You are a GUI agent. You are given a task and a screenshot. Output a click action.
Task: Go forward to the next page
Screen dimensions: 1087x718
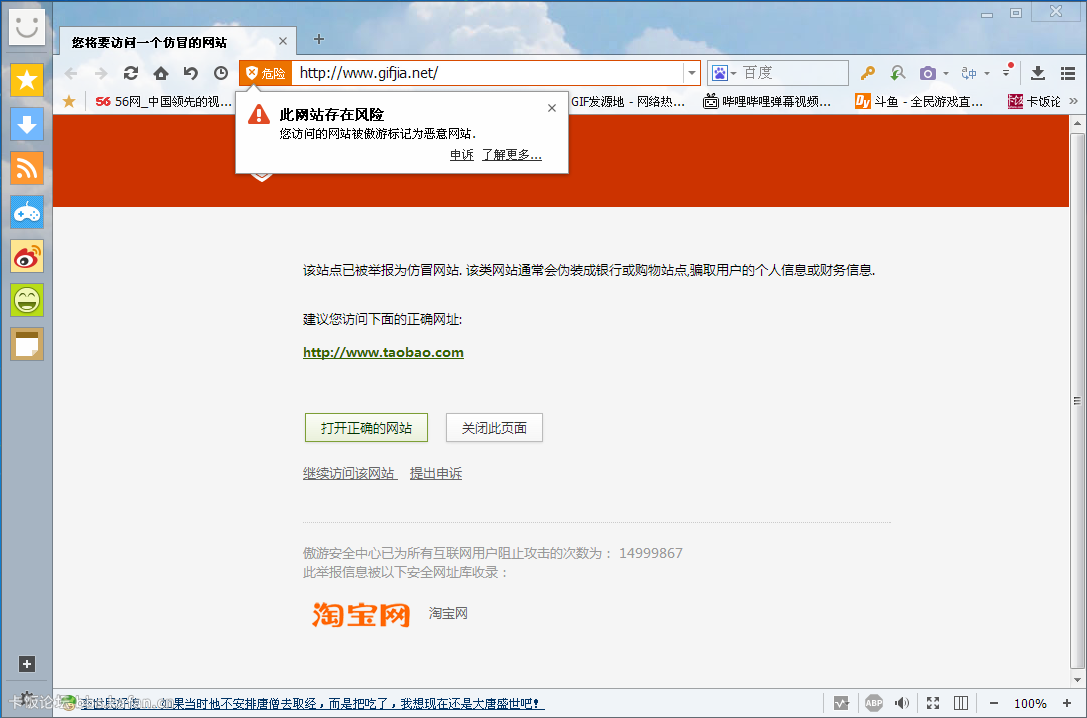[101, 73]
